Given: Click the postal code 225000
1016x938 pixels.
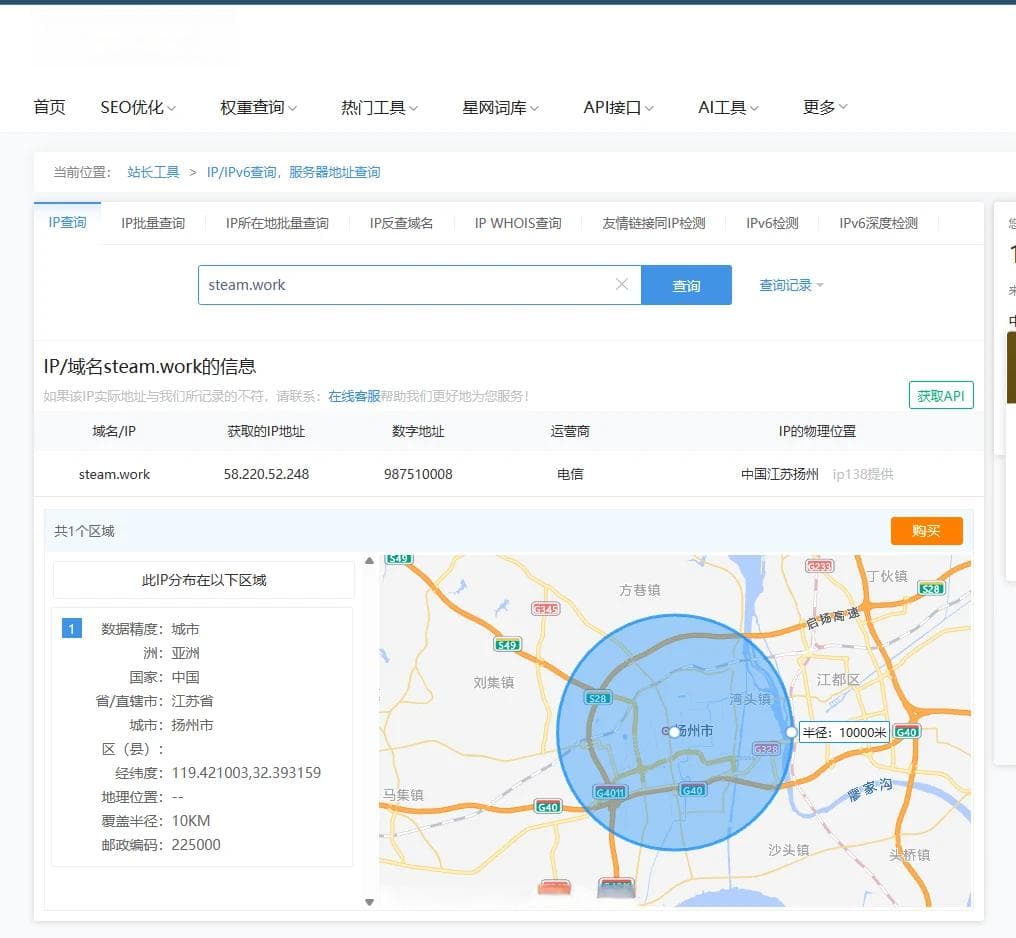Looking at the screenshot, I should click(x=196, y=845).
